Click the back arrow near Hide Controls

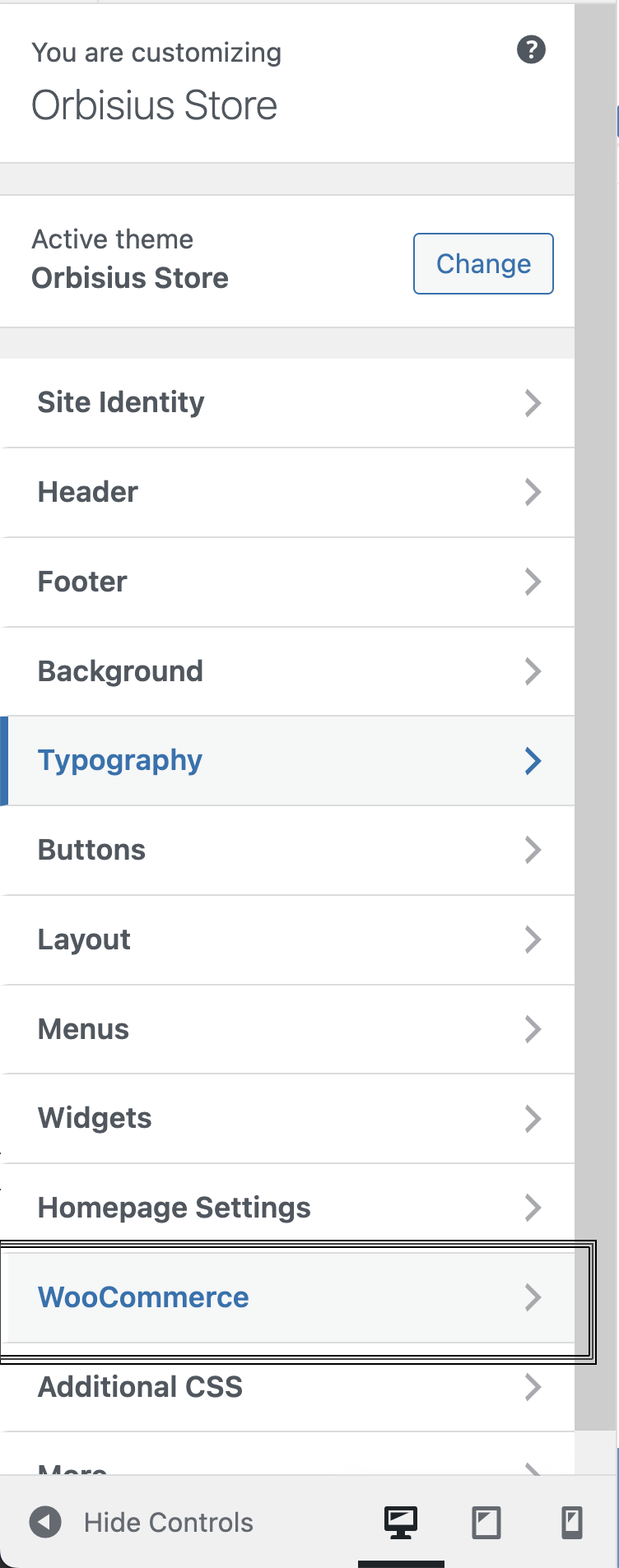(x=46, y=1521)
